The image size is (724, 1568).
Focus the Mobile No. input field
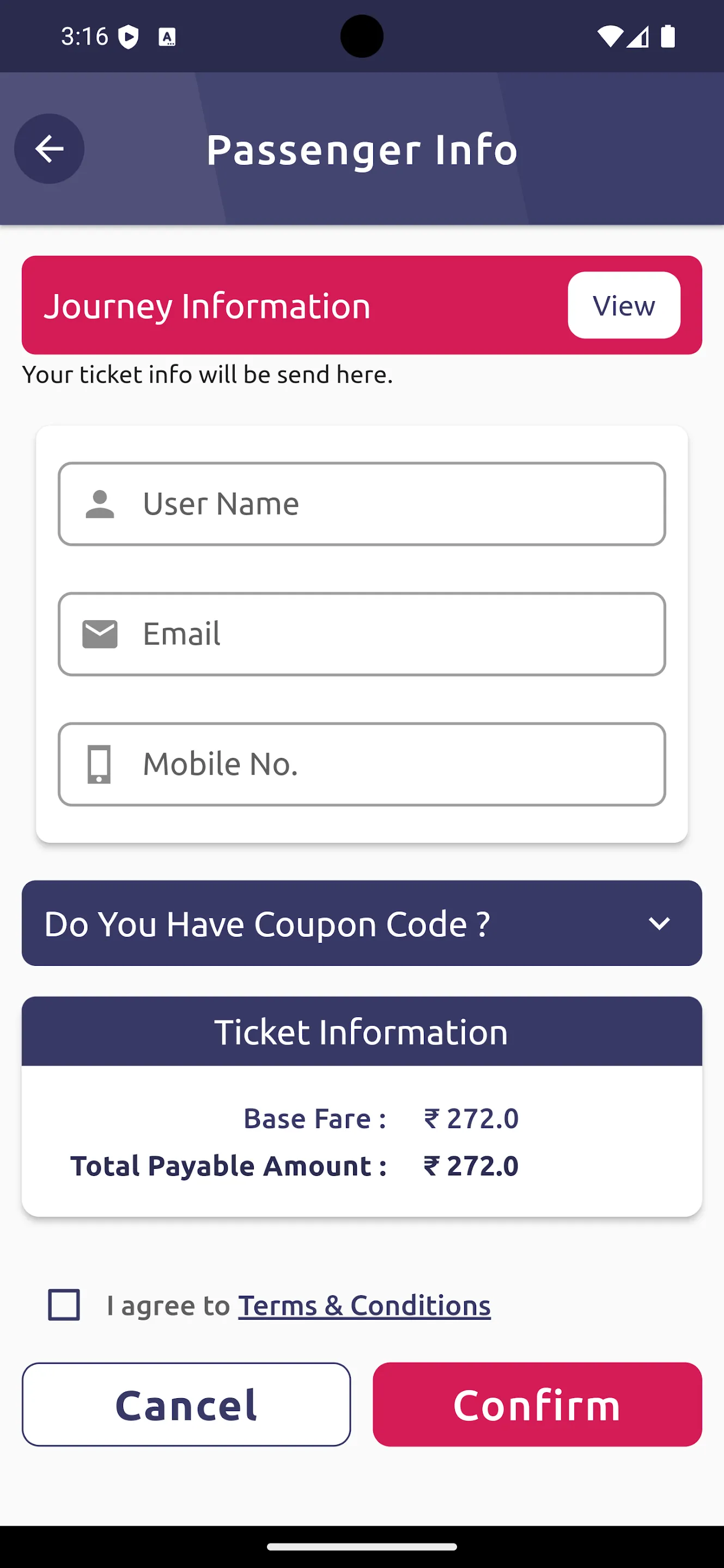[362, 764]
